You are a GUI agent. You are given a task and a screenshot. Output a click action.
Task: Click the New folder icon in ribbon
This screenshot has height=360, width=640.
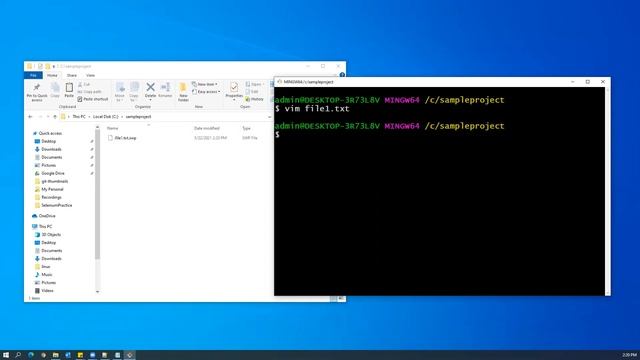183,87
